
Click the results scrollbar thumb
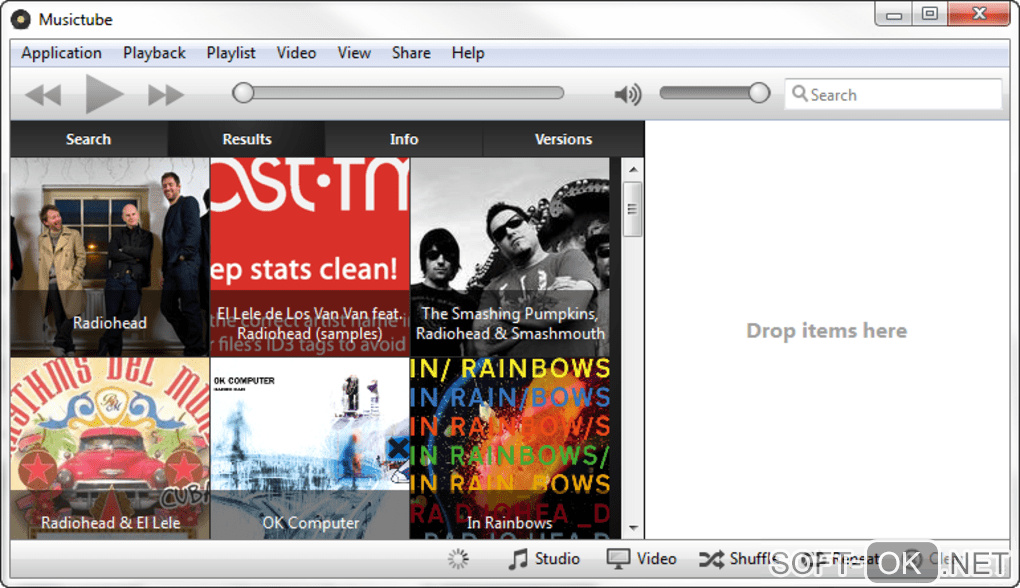click(x=632, y=209)
